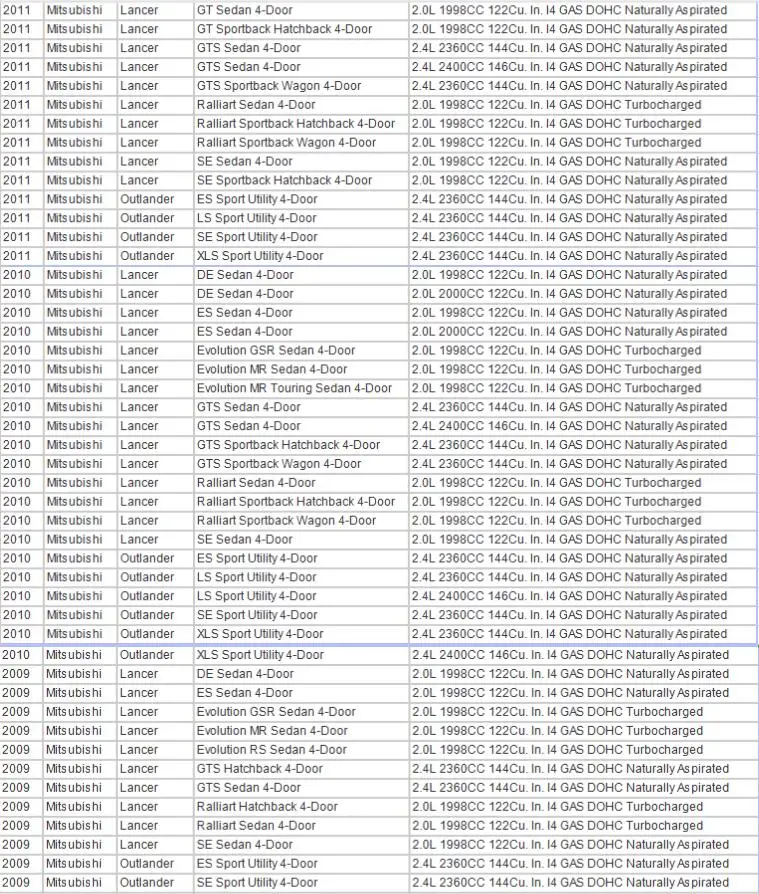
Task: Click 'Evolution RS Sedan 4-Door' cell
Action: coord(301,749)
